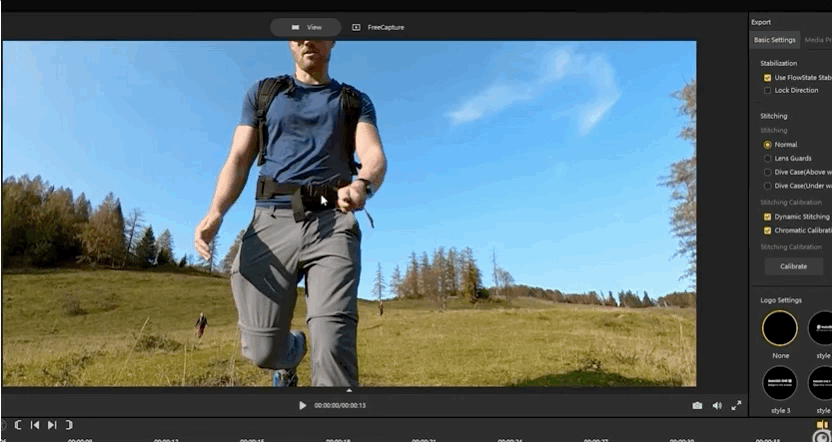Toggle Dynamic Stitching checkbox
Screen dimensions: 832x442
[x=767, y=216]
